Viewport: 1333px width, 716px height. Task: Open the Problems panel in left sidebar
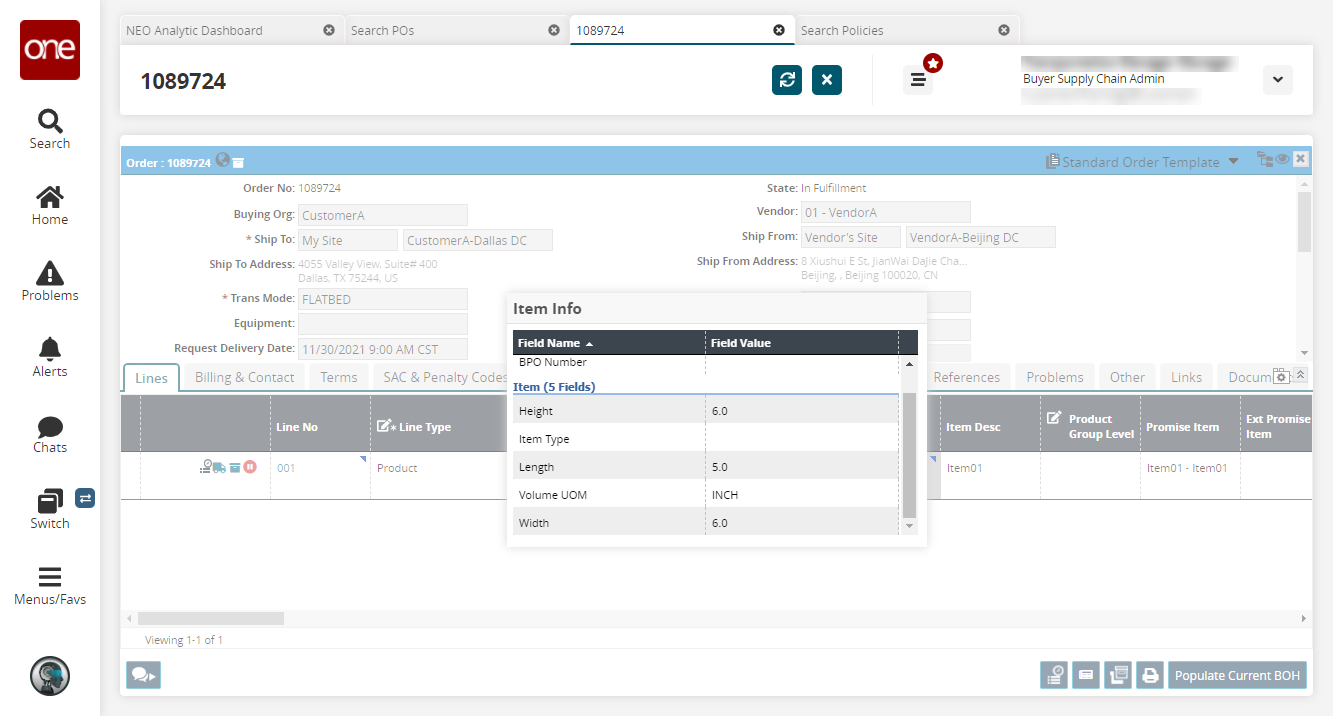coord(49,281)
